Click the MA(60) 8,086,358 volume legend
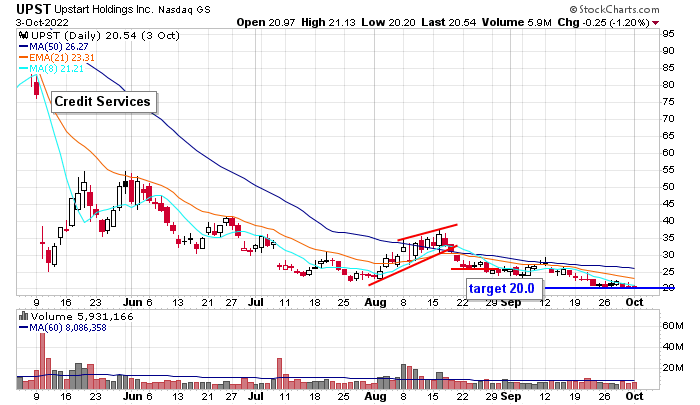This screenshot has width=700, height=405. coord(62,328)
